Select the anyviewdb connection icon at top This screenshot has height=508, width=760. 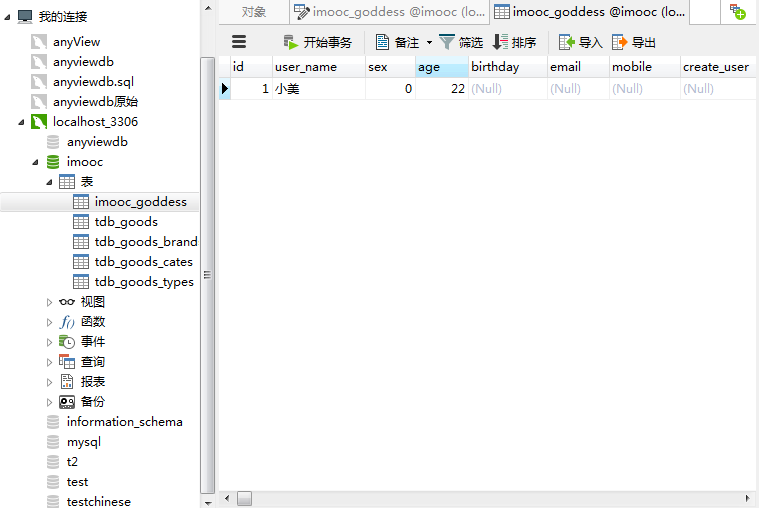39,62
